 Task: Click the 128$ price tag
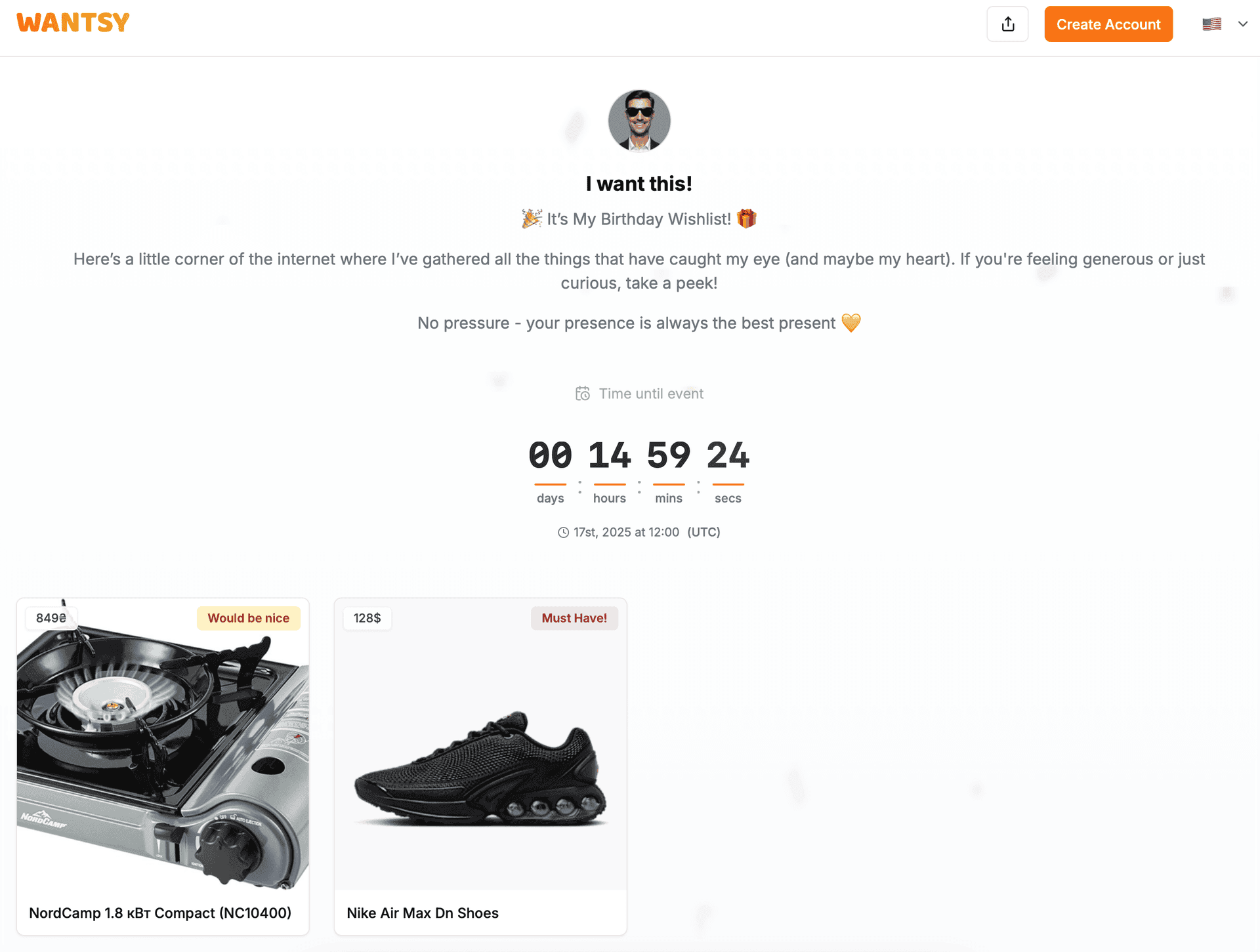(x=367, y=618)
